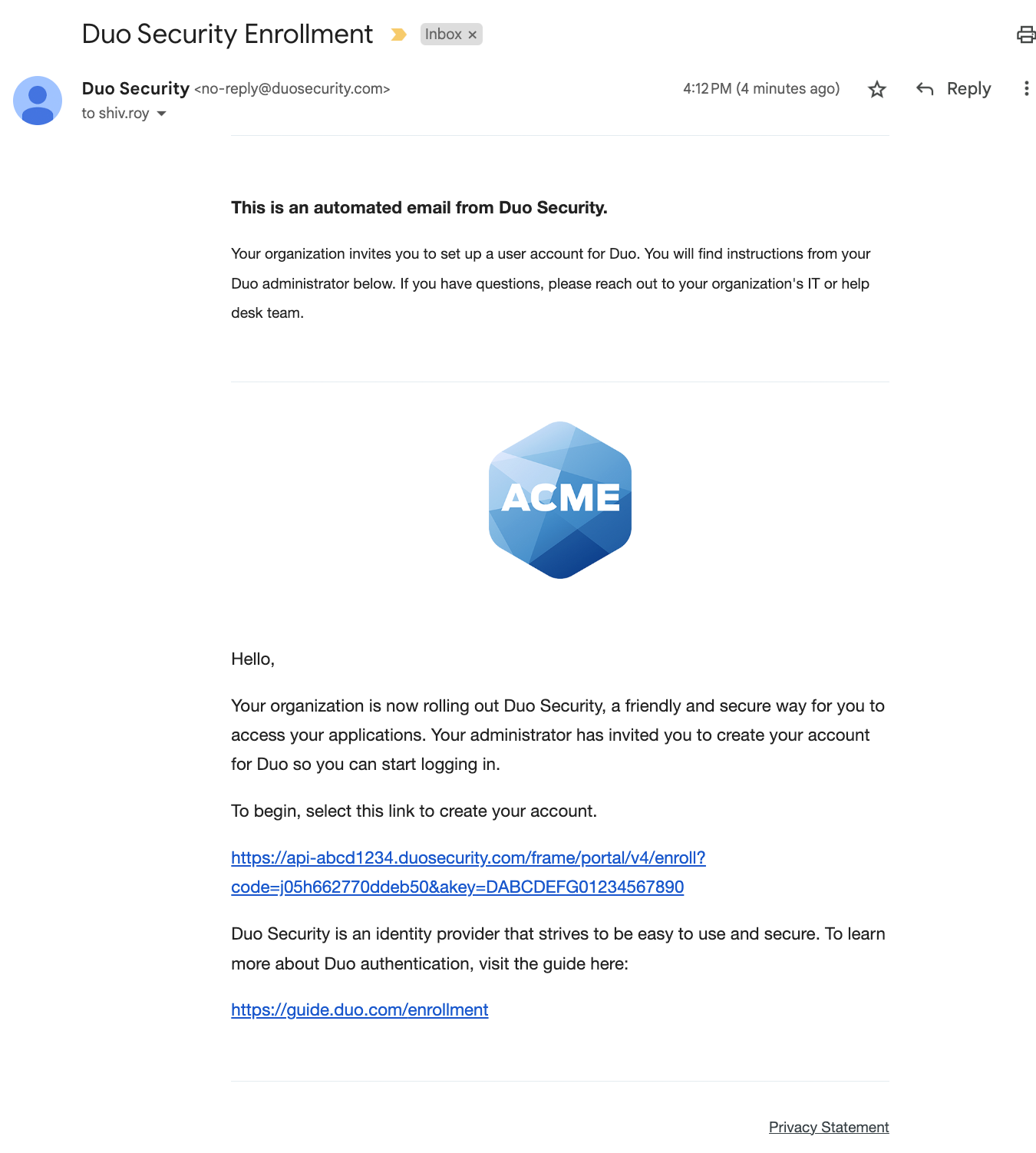The image size is (1036, 1153).
Task: Open the more options three-dot menu
Action: [1027, 89]
